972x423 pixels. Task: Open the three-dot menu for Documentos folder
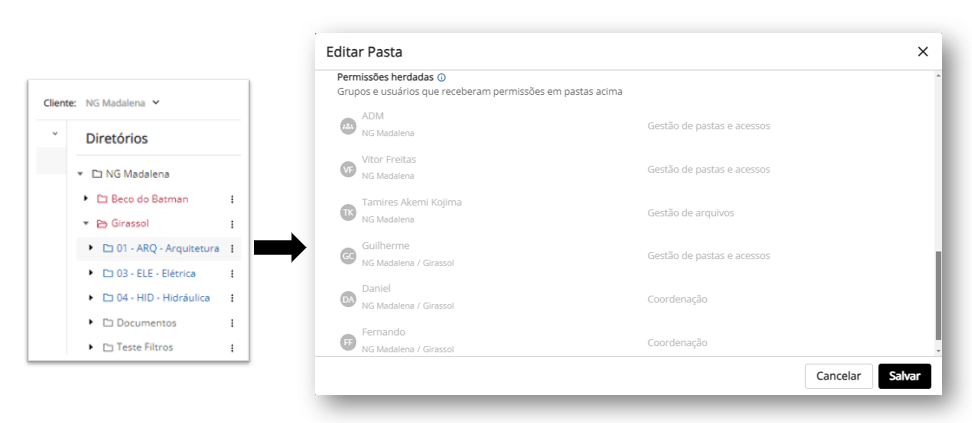[x=232, y=323]
